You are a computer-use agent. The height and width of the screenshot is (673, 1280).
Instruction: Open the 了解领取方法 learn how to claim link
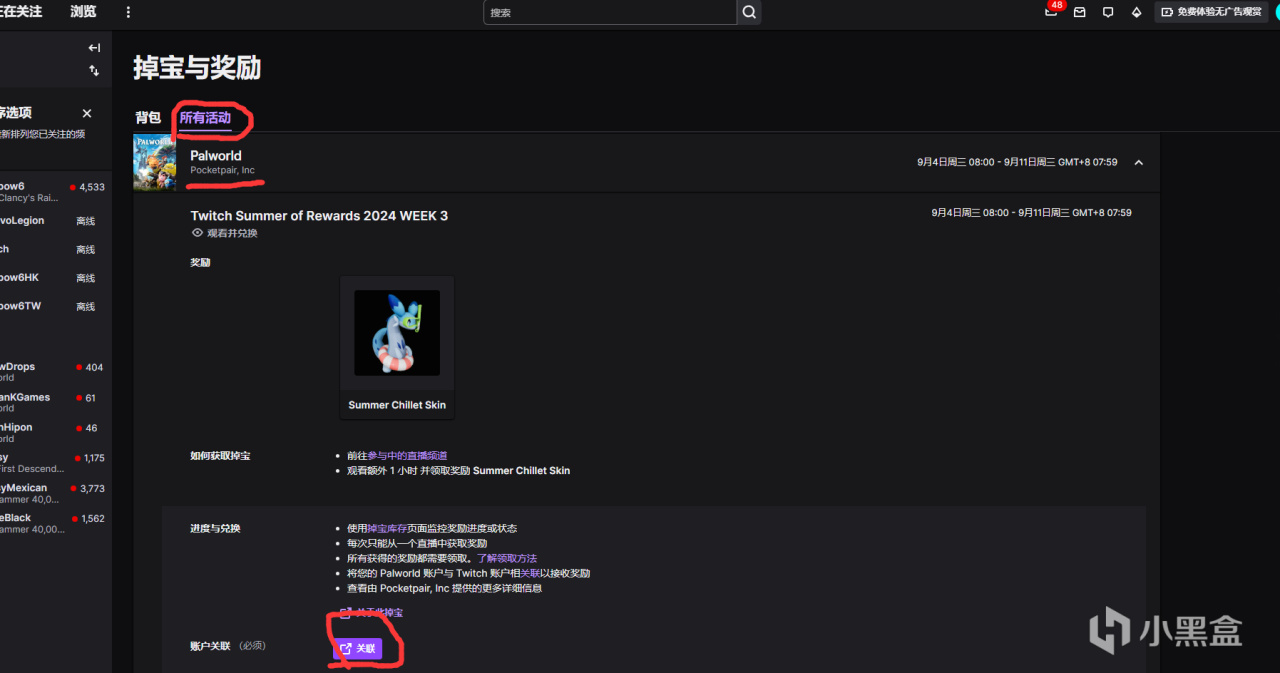(x=507, y=558)
